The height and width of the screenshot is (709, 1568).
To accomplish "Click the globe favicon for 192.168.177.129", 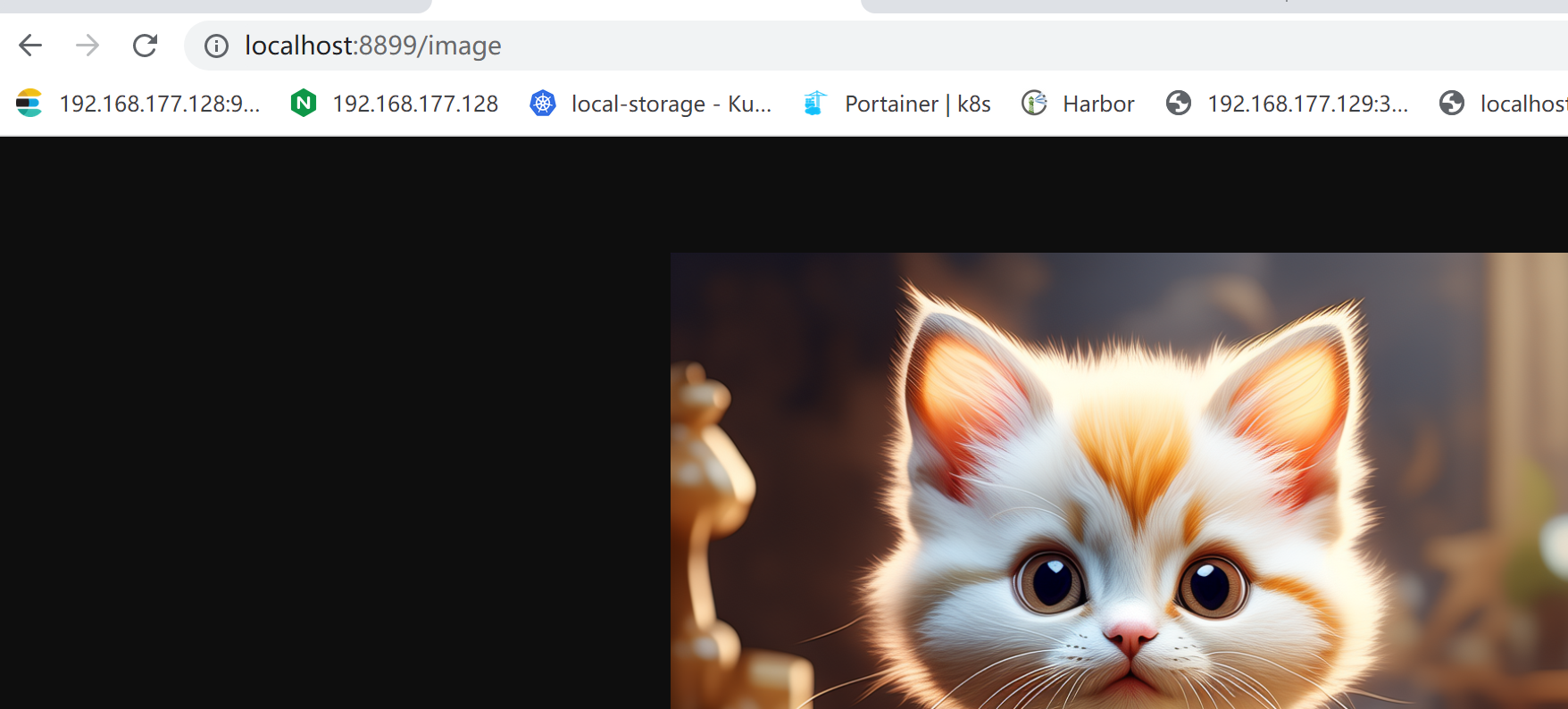I will coord(1179,104).
